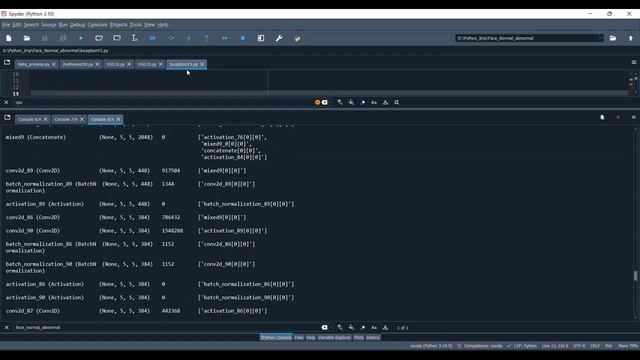Switch to History pane tab
Screen dimensions: 640x360
[x=373, y=338]
